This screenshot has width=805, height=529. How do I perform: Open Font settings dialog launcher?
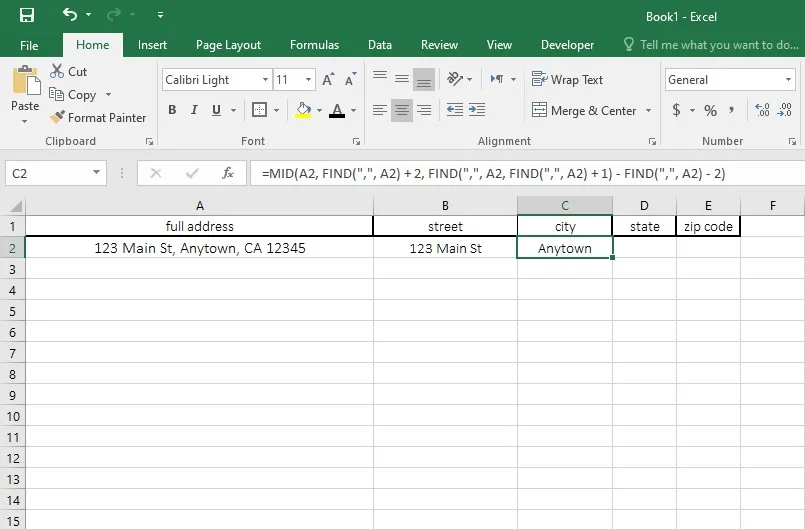(x=356, y=141)
